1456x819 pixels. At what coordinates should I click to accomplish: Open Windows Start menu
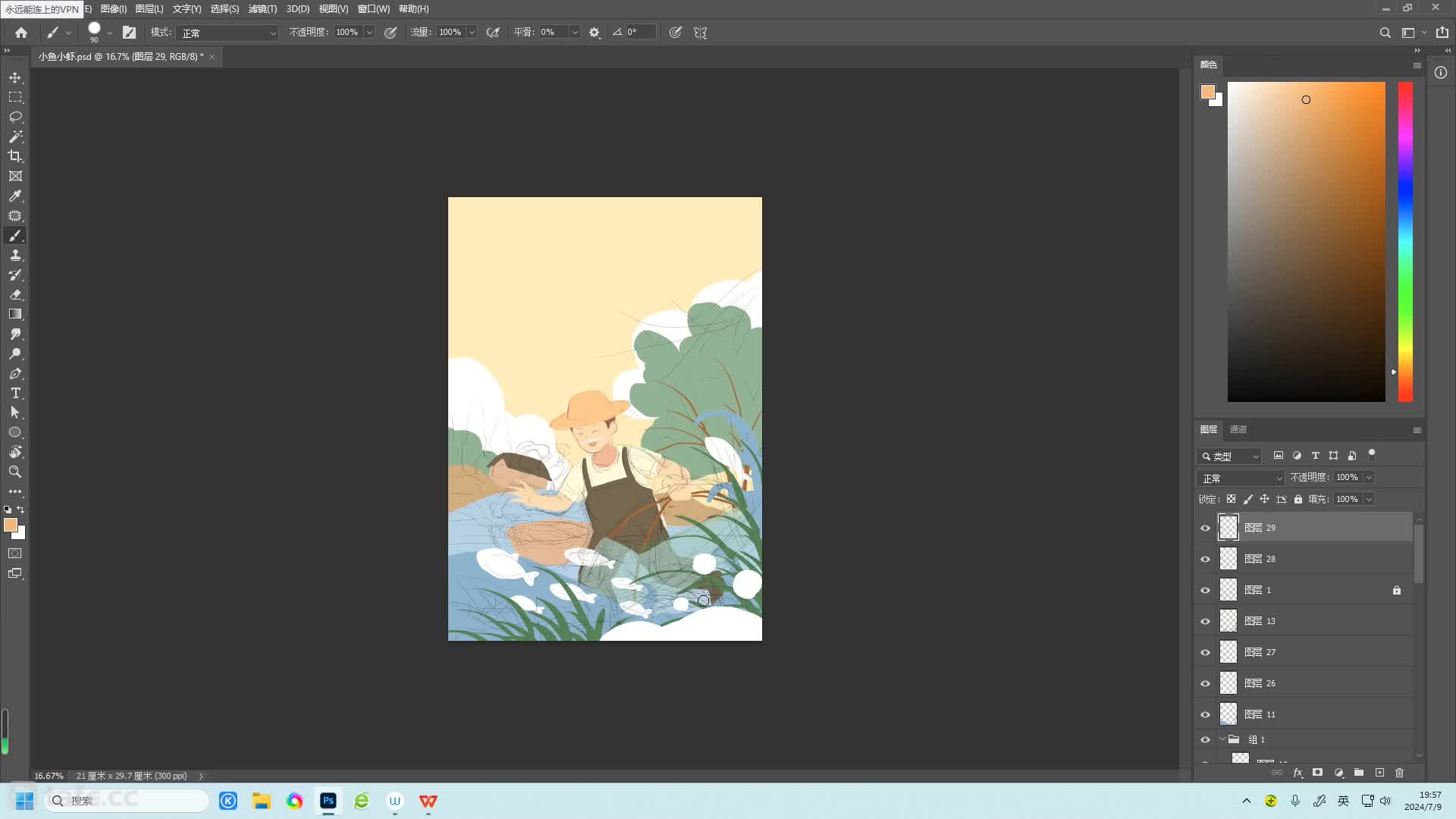point(25,801)
